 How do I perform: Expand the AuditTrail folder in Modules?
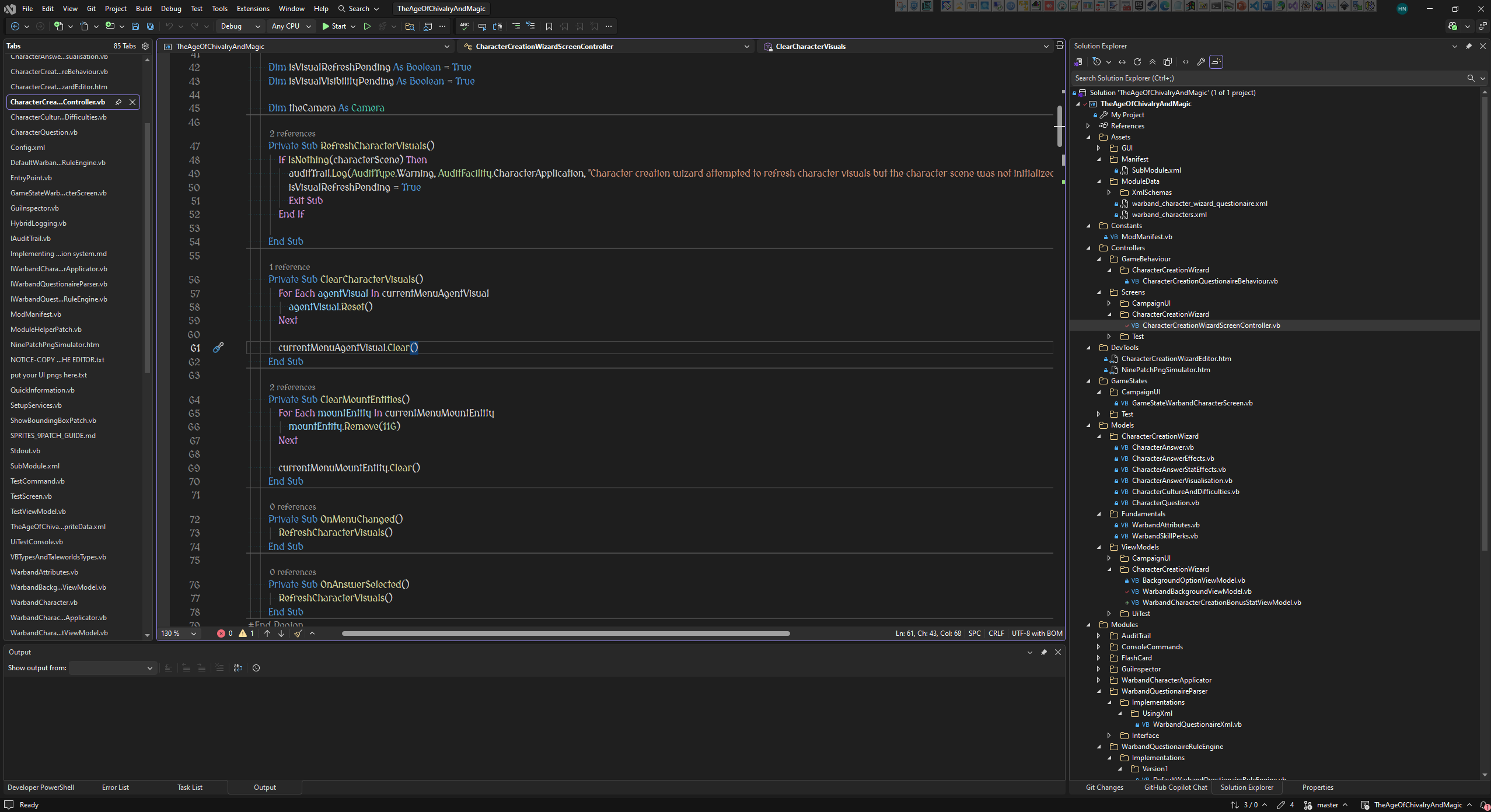[x=1098, y=636]
